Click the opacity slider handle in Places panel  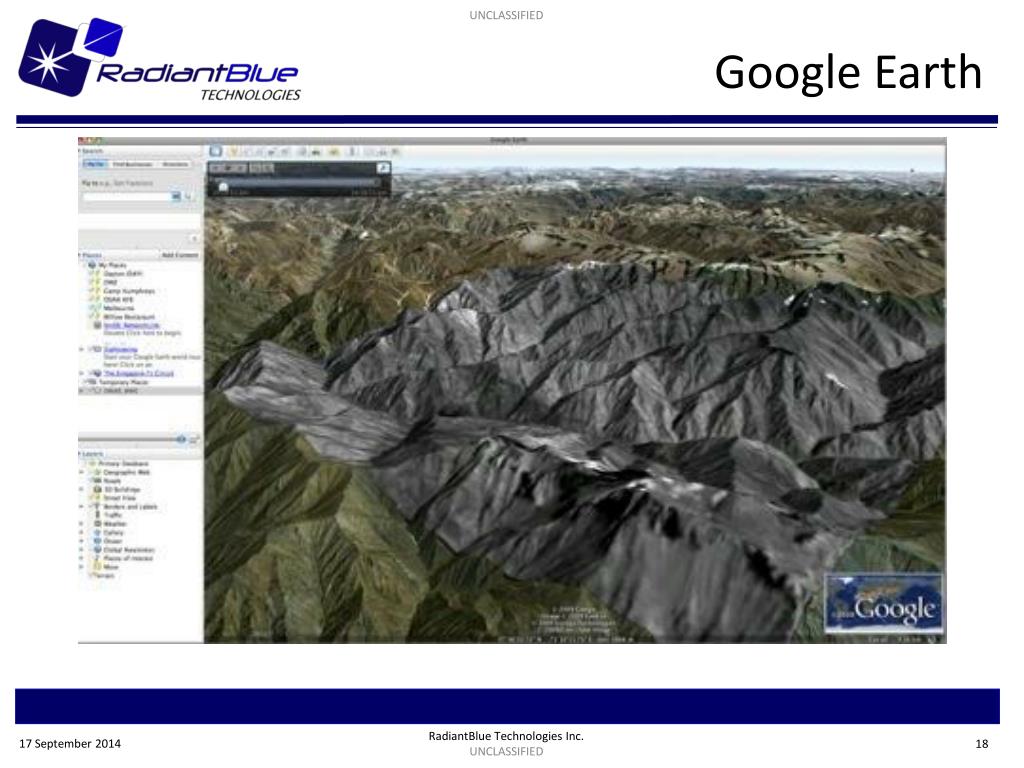click(x=181, y=439)
